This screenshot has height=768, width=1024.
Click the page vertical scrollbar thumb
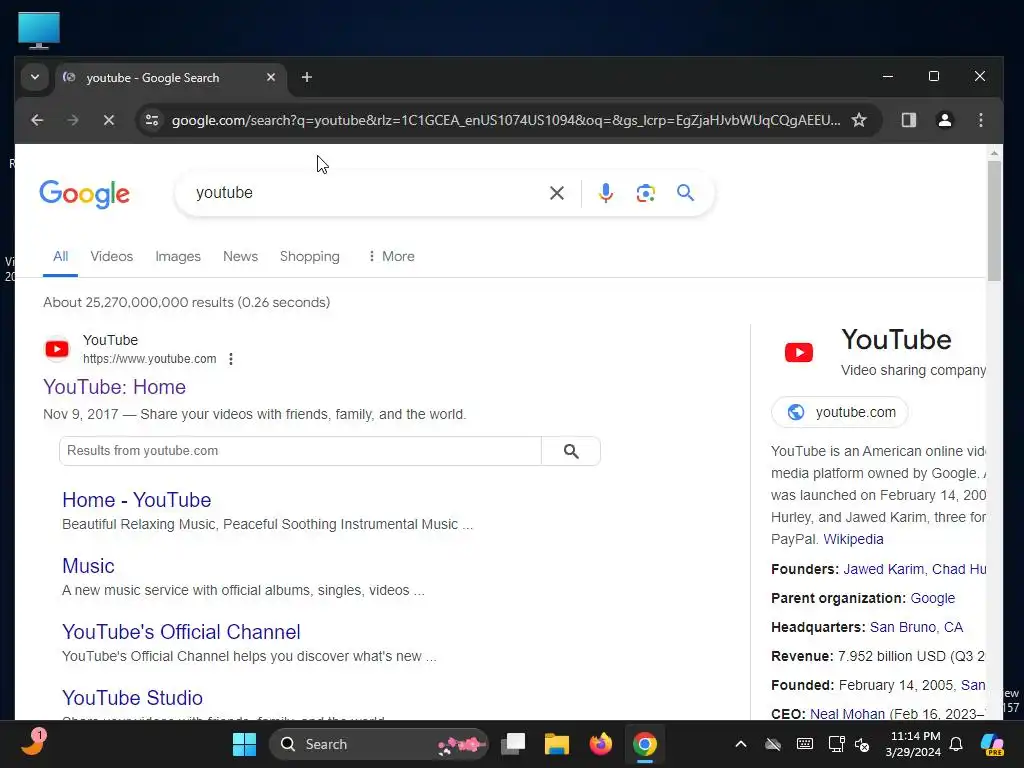(x=994, y=221)
